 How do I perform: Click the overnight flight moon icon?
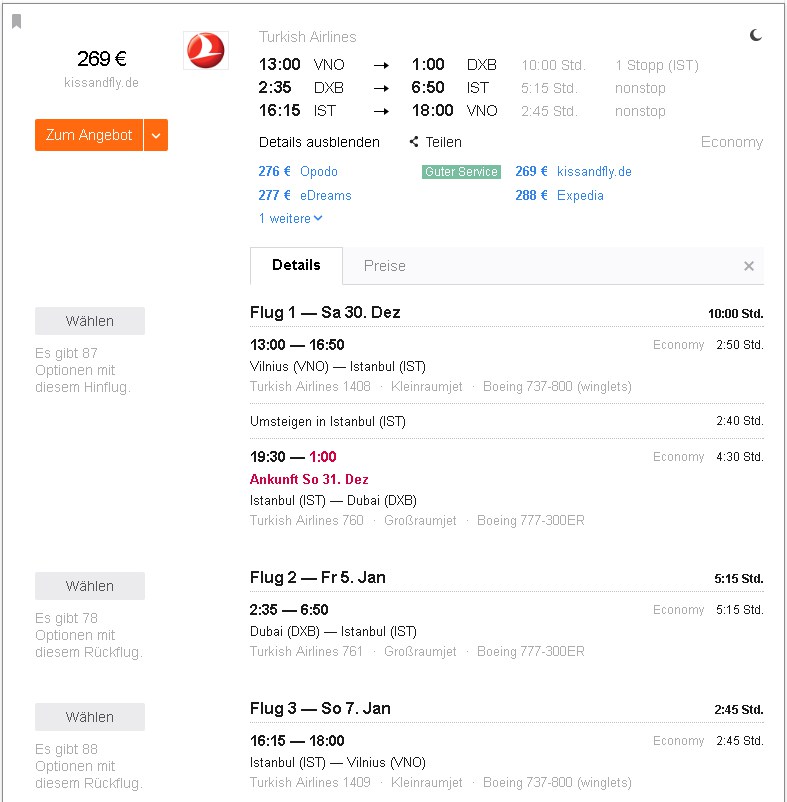coord(756,35)
